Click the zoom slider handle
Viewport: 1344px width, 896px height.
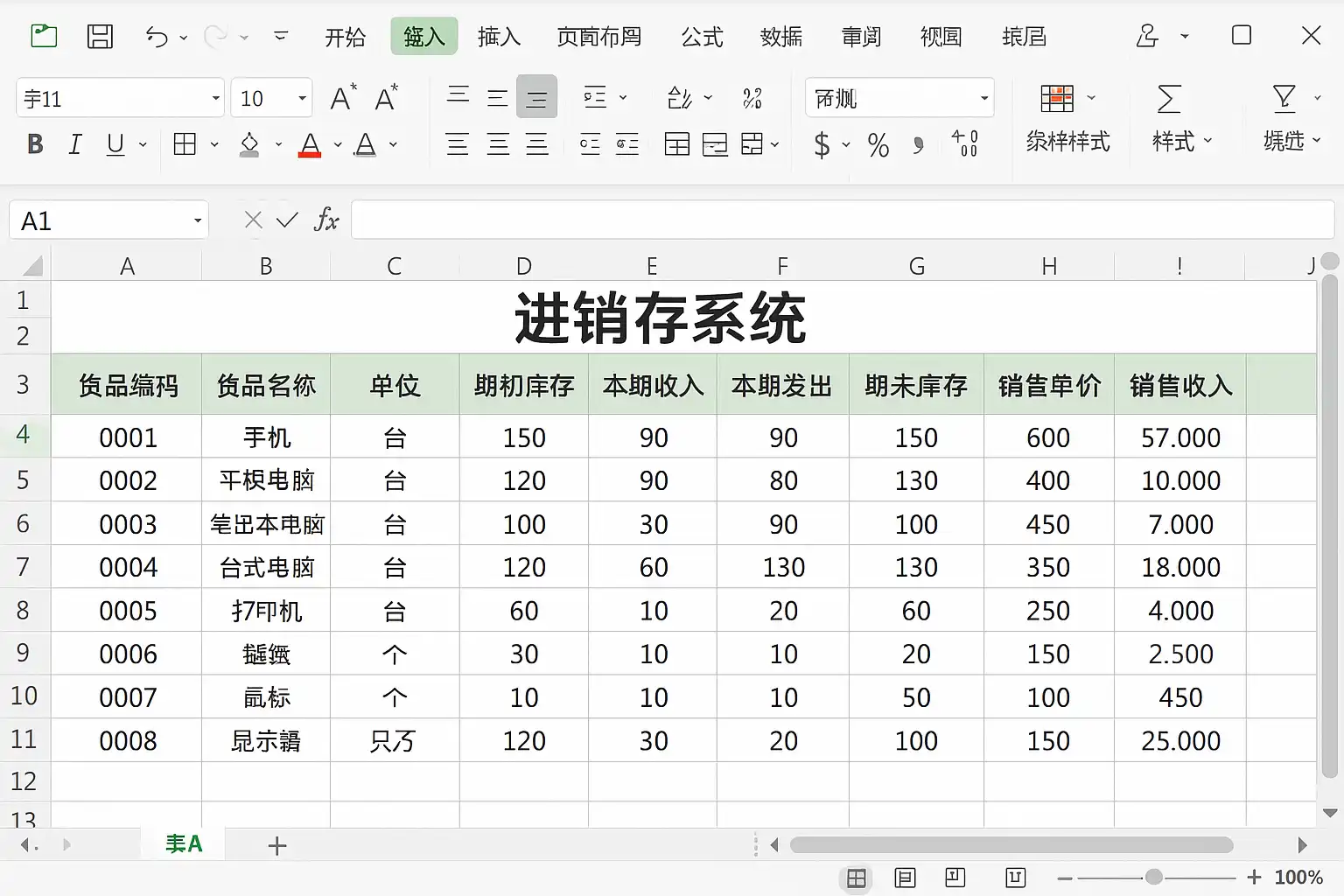click(x=1154, y=878)
